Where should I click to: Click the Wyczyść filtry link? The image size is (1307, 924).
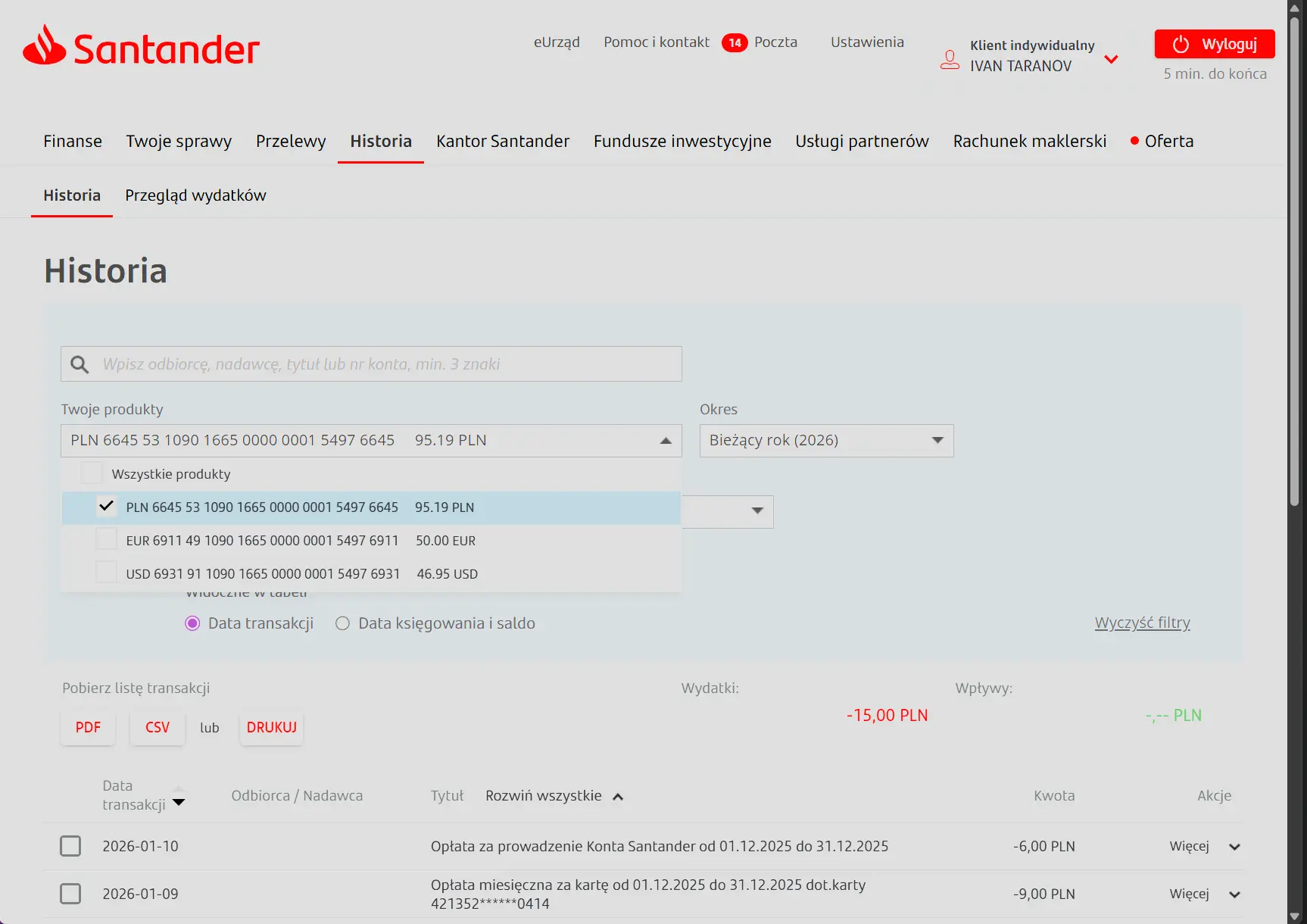1142,623
